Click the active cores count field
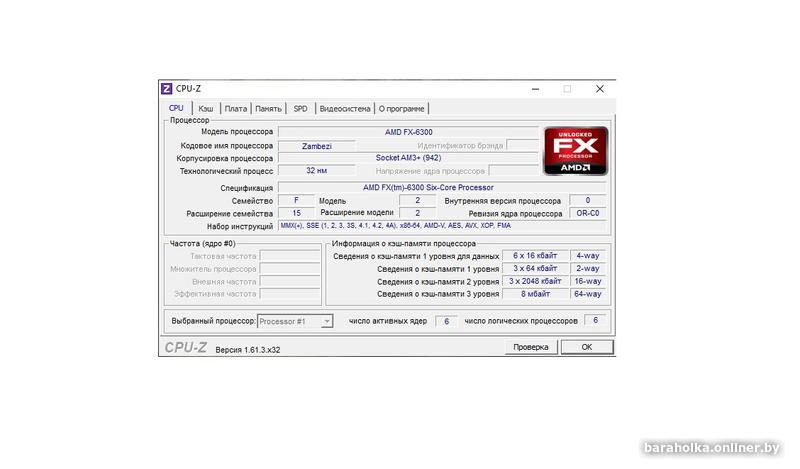This screenshot has width=800, height=469. [446, 321]
